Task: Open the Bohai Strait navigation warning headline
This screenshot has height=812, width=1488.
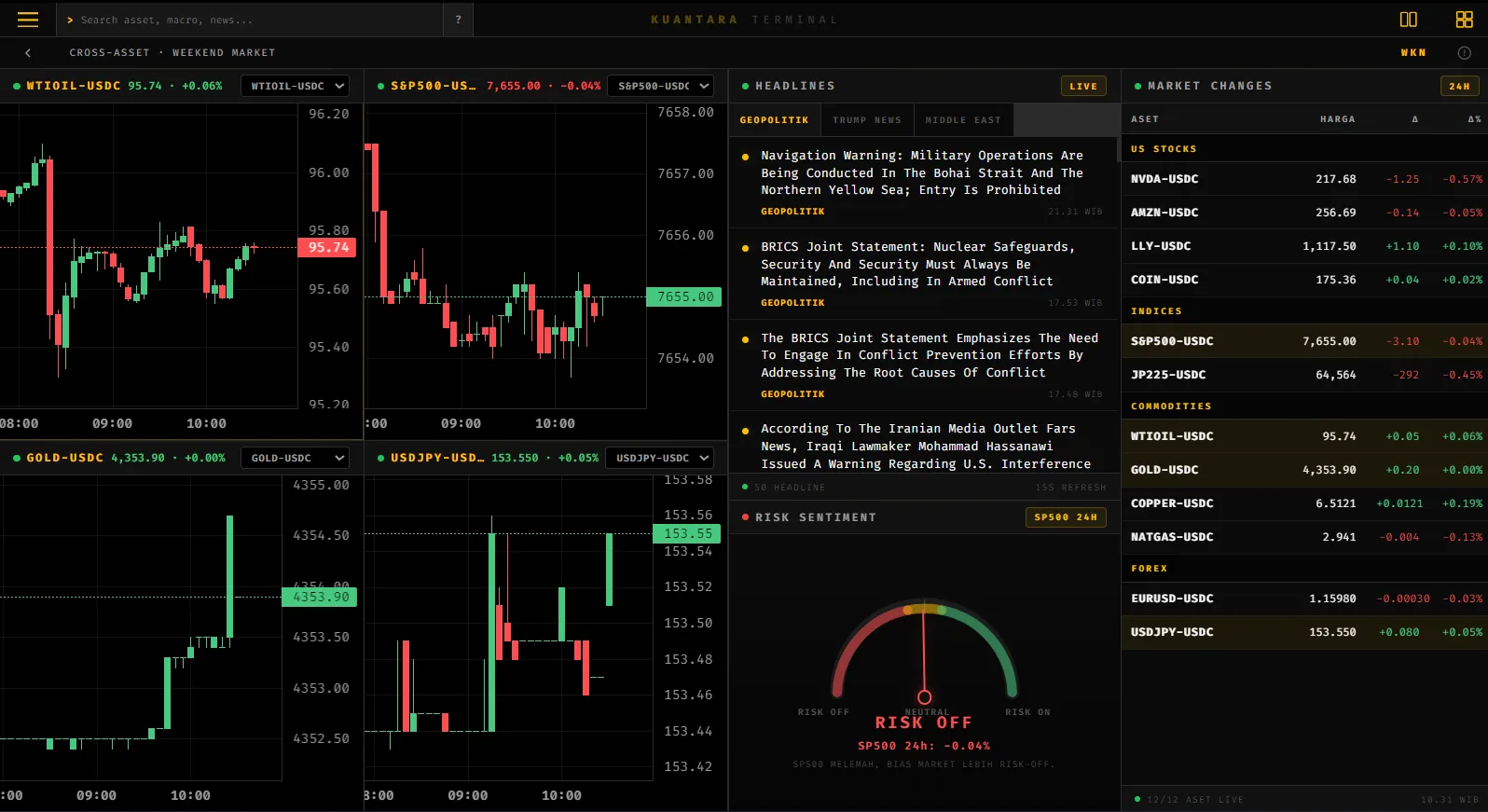Action: [x=923, y=183]
